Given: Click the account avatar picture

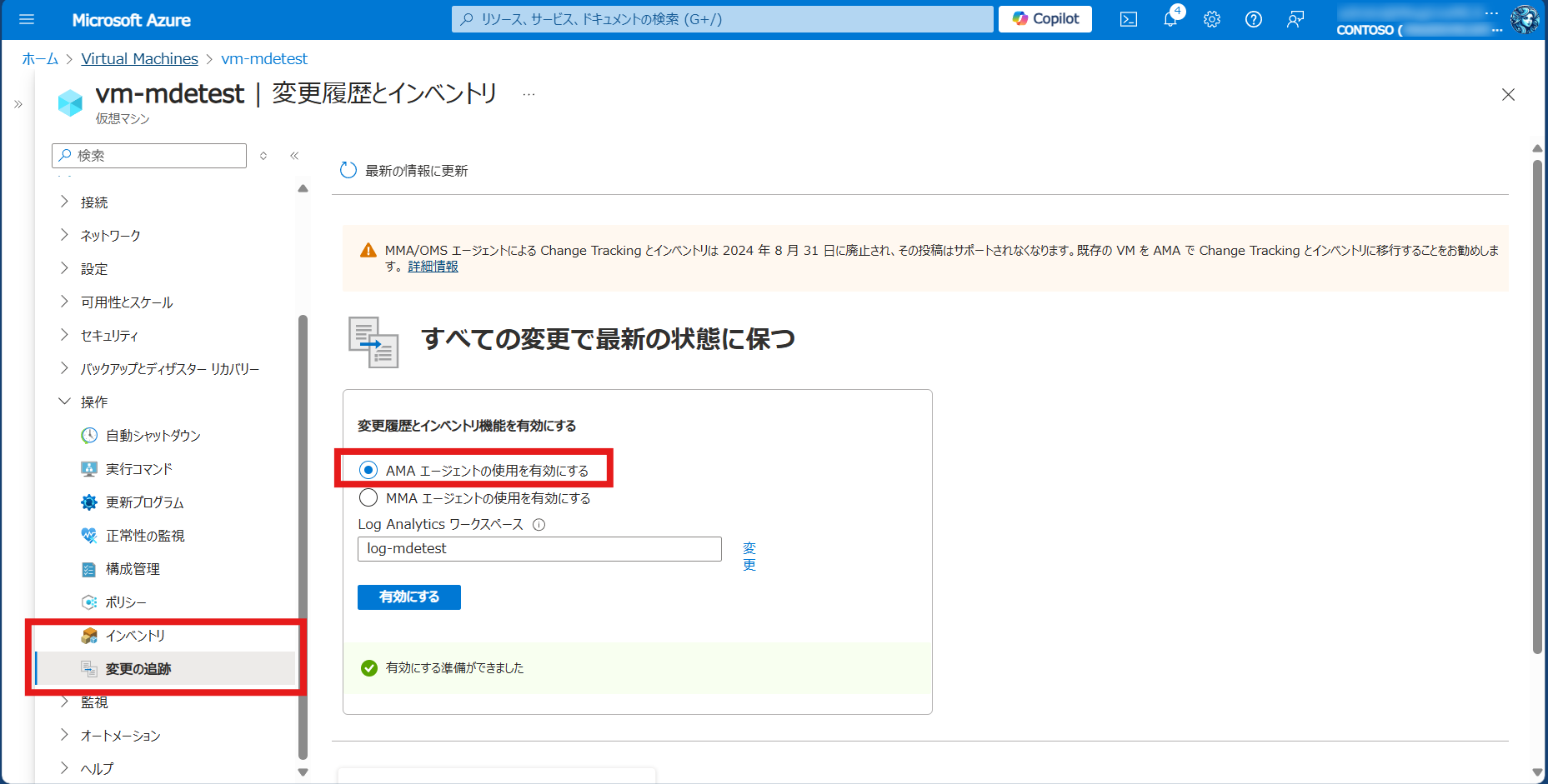Looking at the screenshot, I should [1525, 19].
